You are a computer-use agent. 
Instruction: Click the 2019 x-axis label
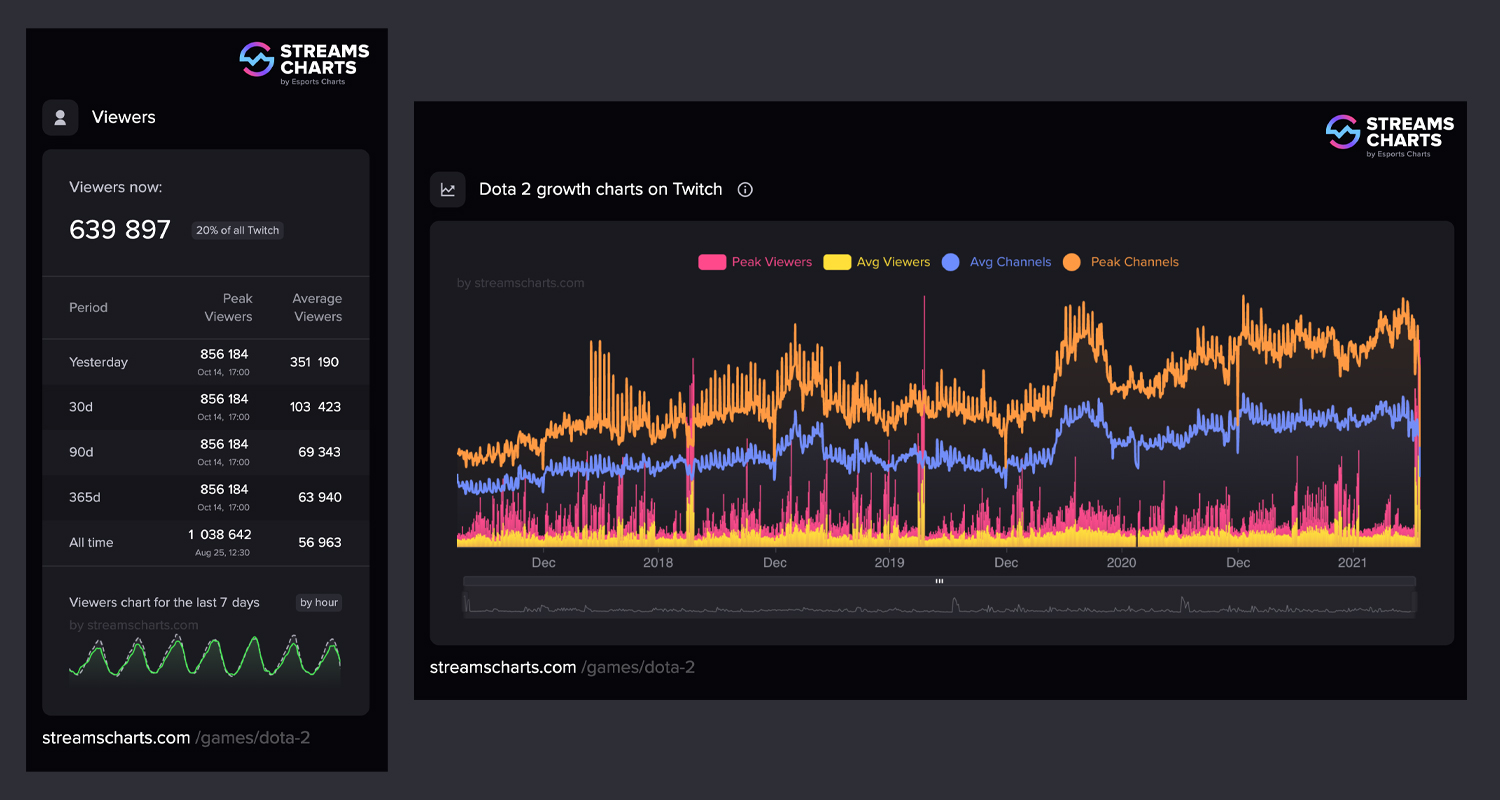[889, 563]
